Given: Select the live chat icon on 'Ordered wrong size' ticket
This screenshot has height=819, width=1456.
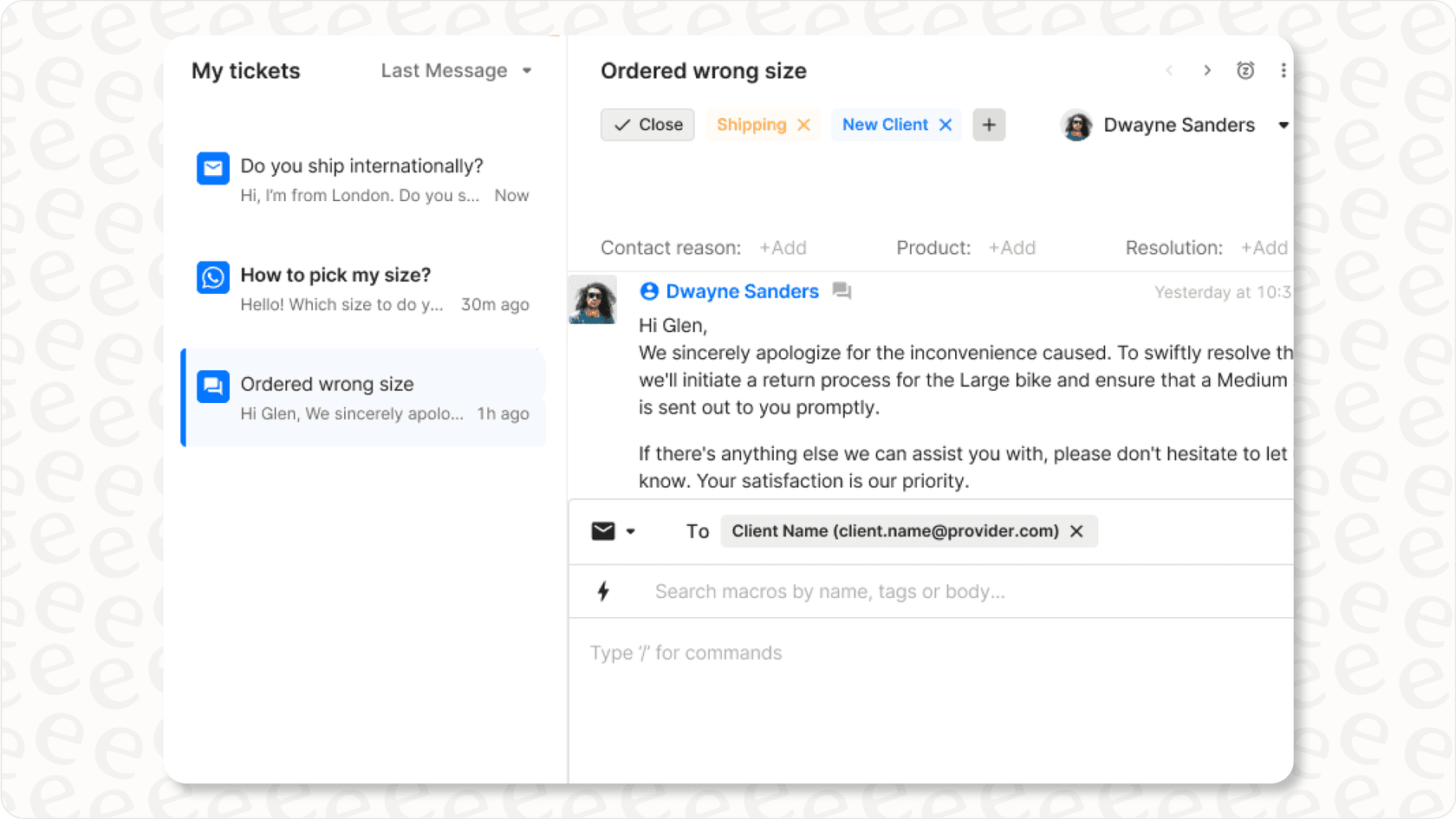Looking at the screenshot, I should point(212,386).
